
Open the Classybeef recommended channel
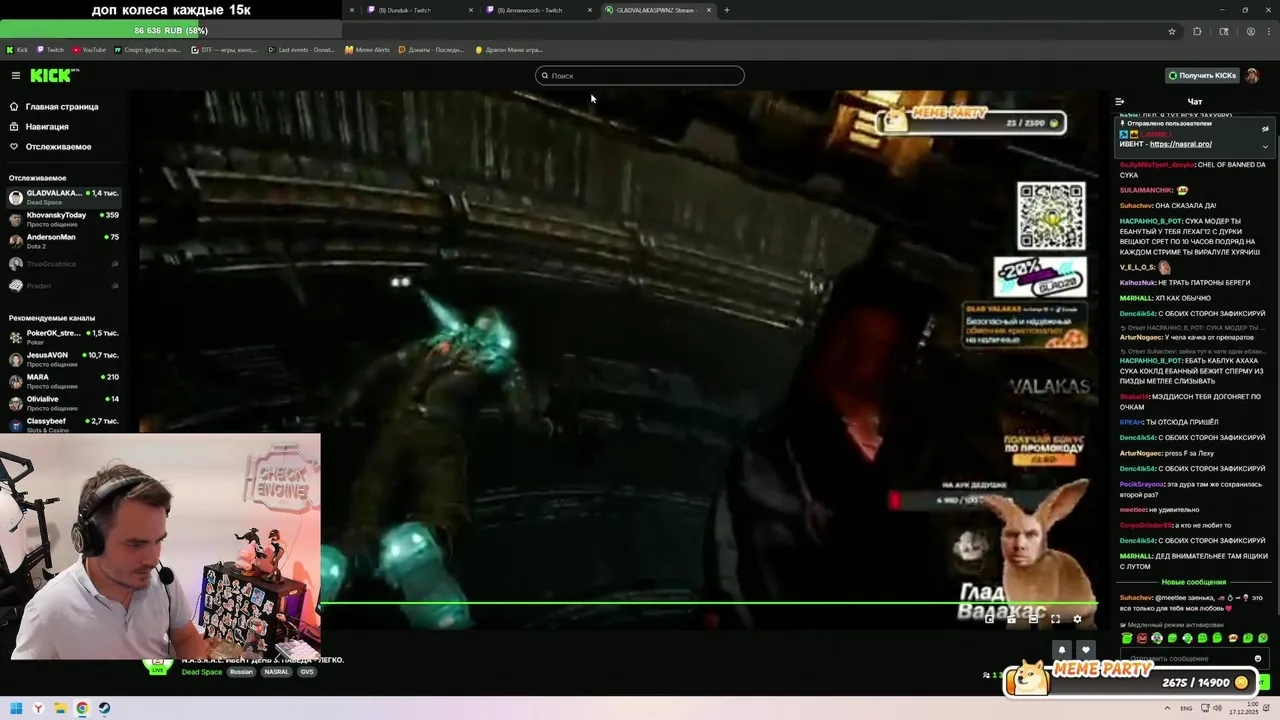point(64,425)
